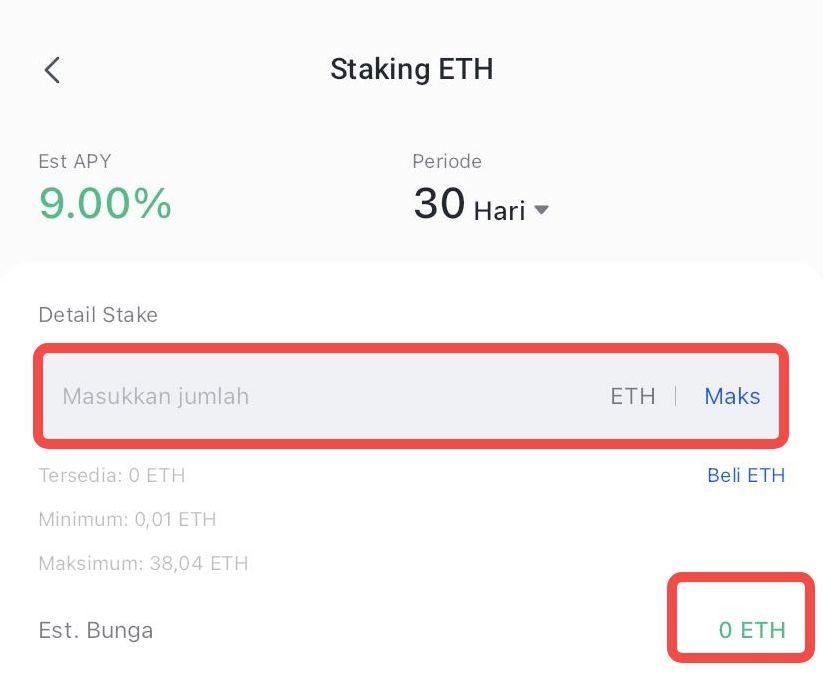Tap the Periode label above 30 Hari
This screenshot has height=679, width=823.
[x=447, y=161]
